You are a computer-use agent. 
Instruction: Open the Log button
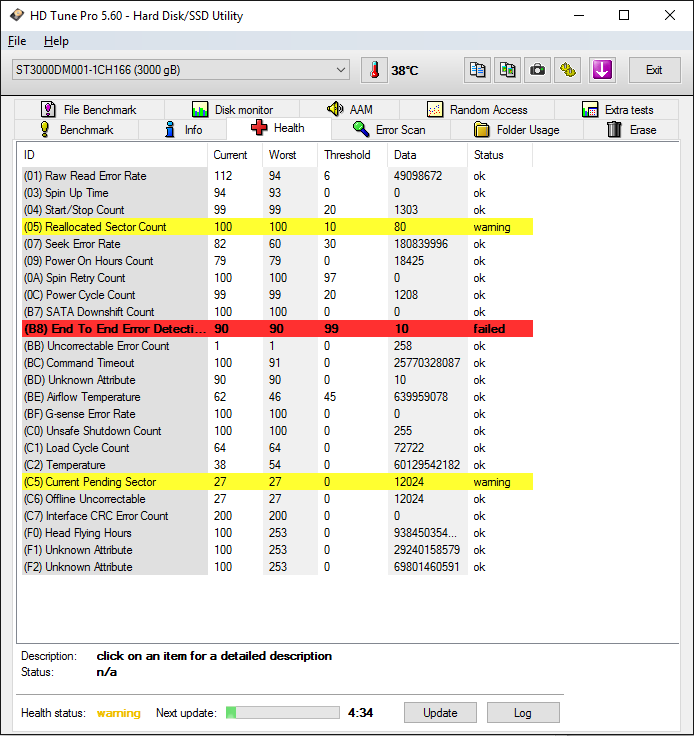tap(523, 713)
